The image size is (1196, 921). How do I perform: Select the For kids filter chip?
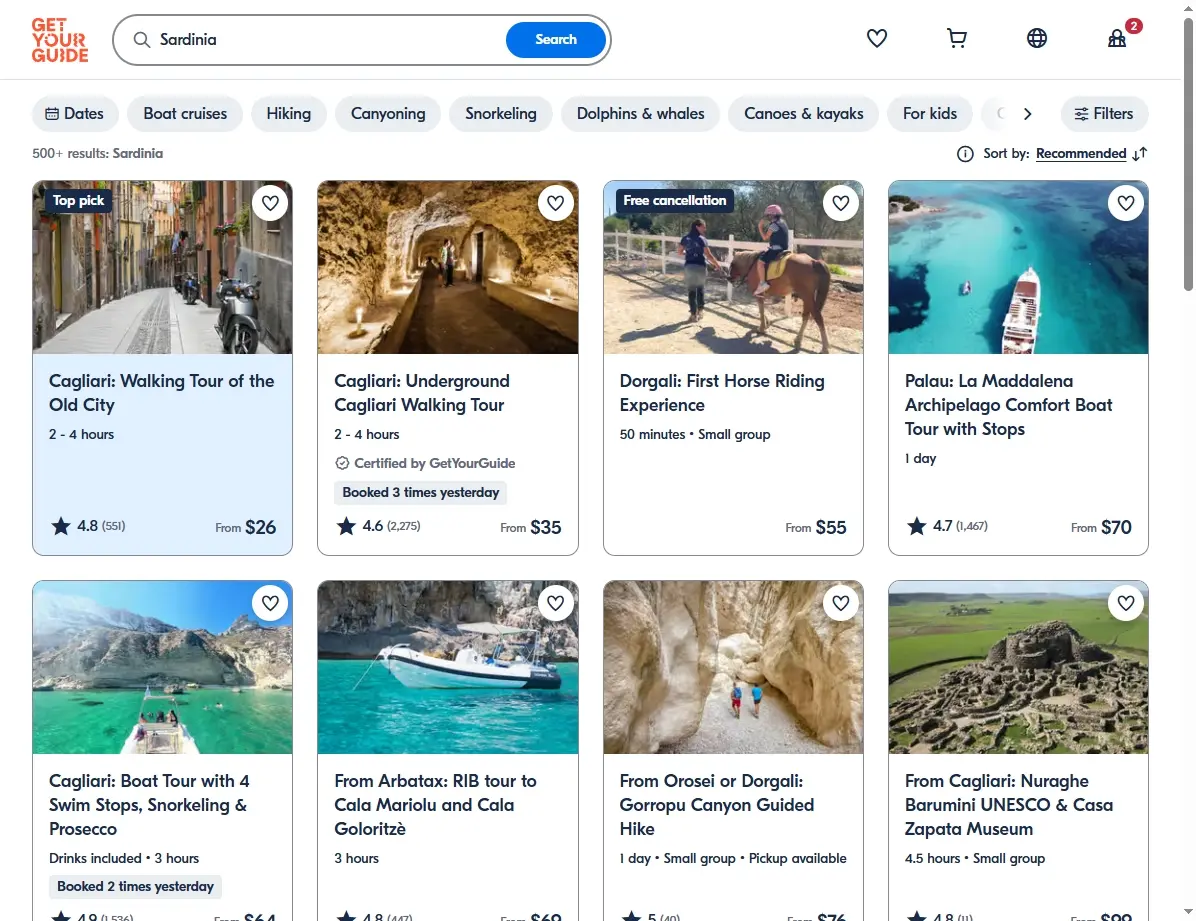tap(930, 114)
